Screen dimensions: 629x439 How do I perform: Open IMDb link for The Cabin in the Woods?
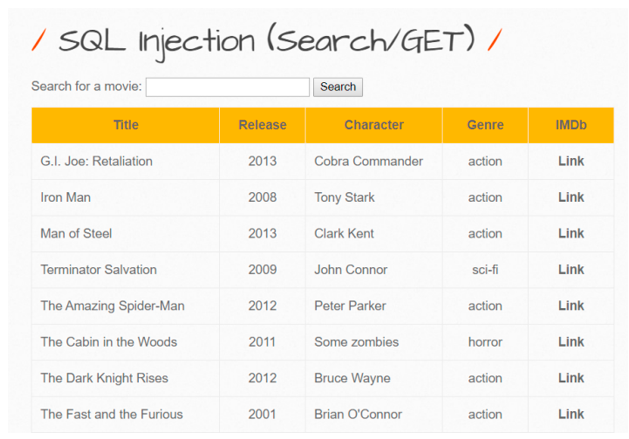571,341
